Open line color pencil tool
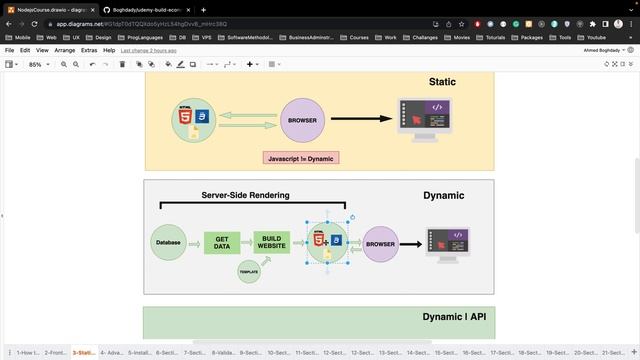 coord(180,64)
